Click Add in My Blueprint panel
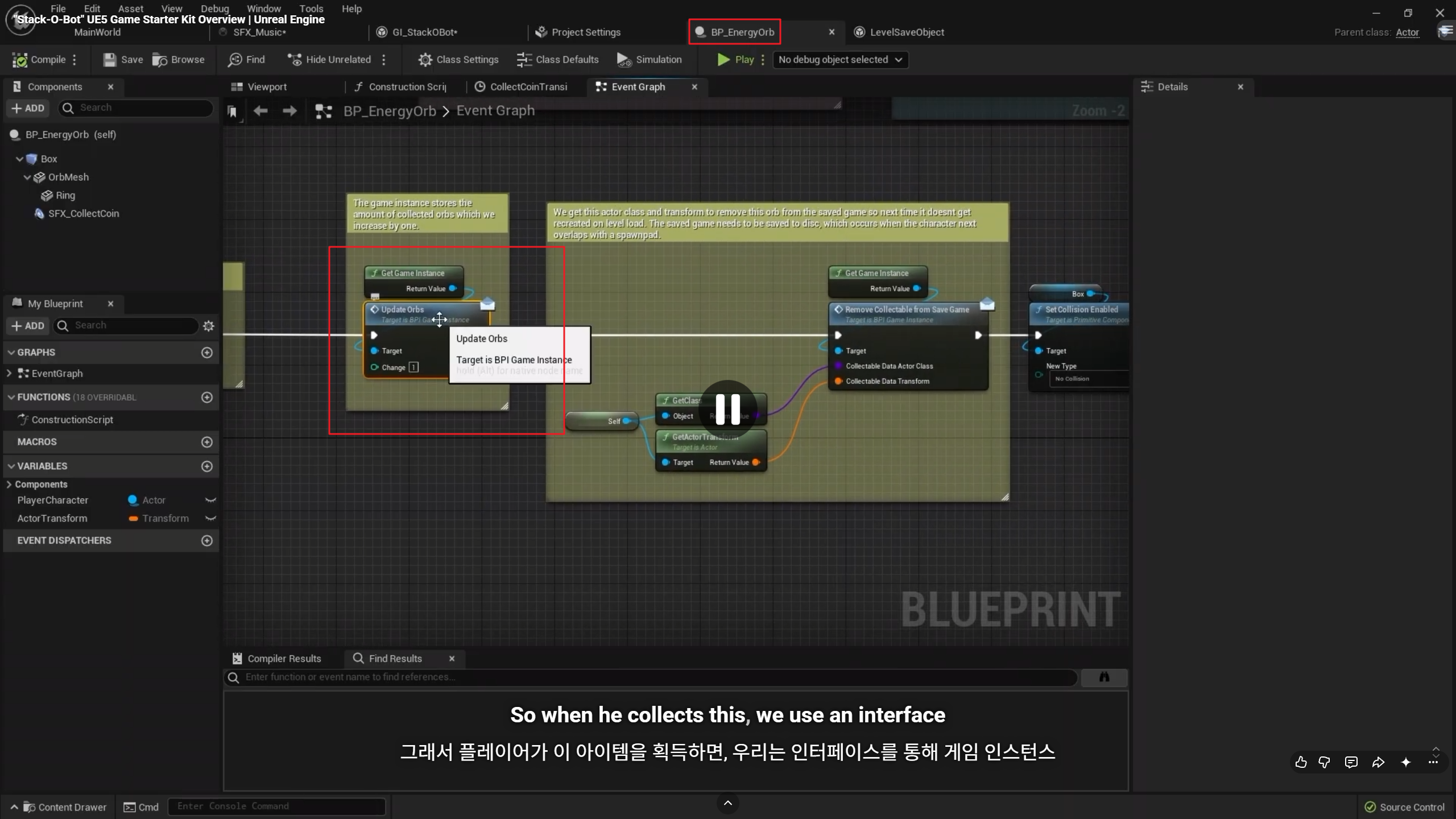 [x=28, y=325]
